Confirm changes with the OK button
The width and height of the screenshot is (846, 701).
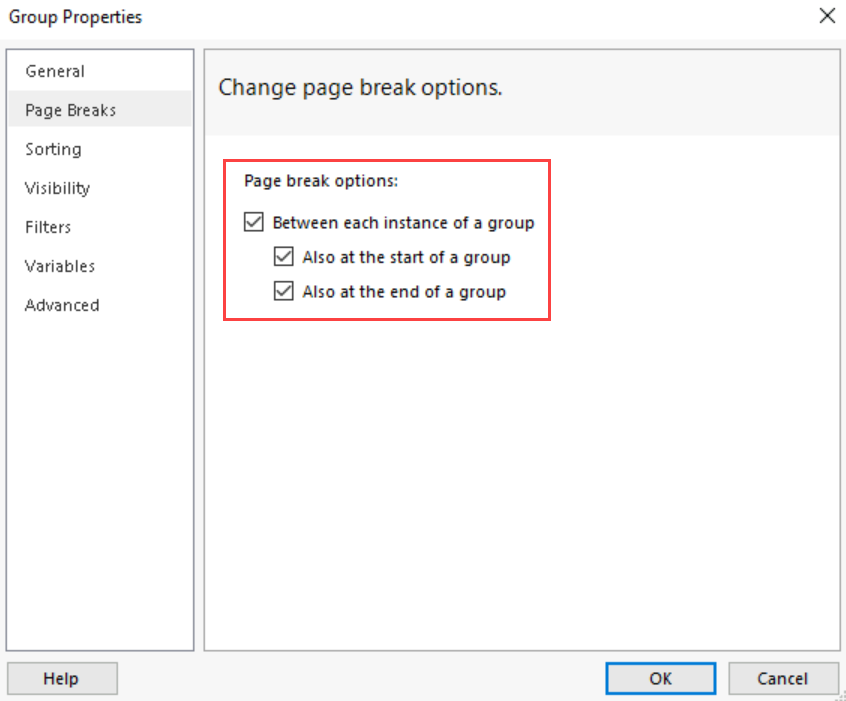660,678
